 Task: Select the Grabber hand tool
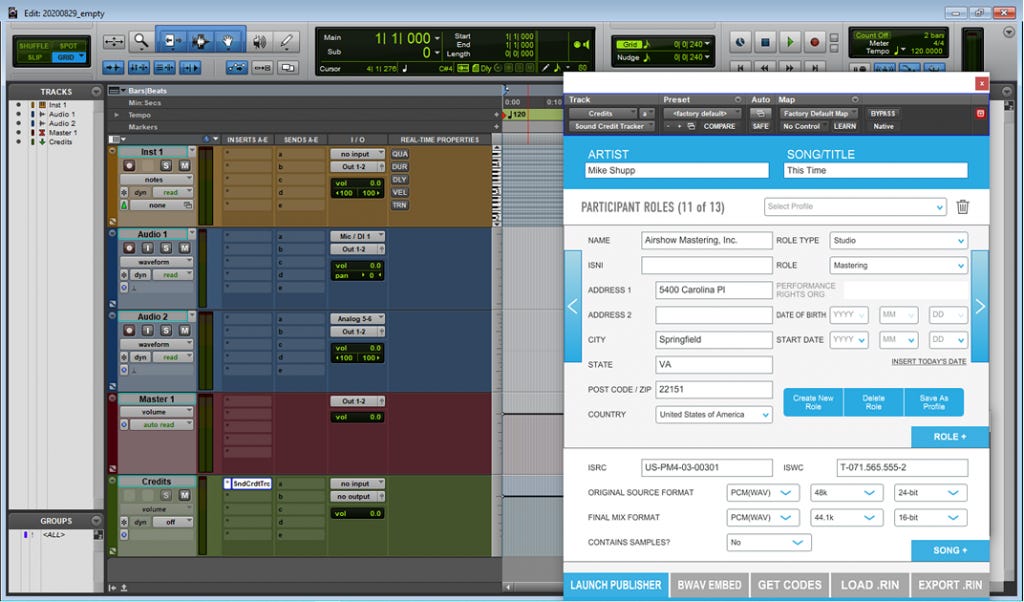point(229,41)
